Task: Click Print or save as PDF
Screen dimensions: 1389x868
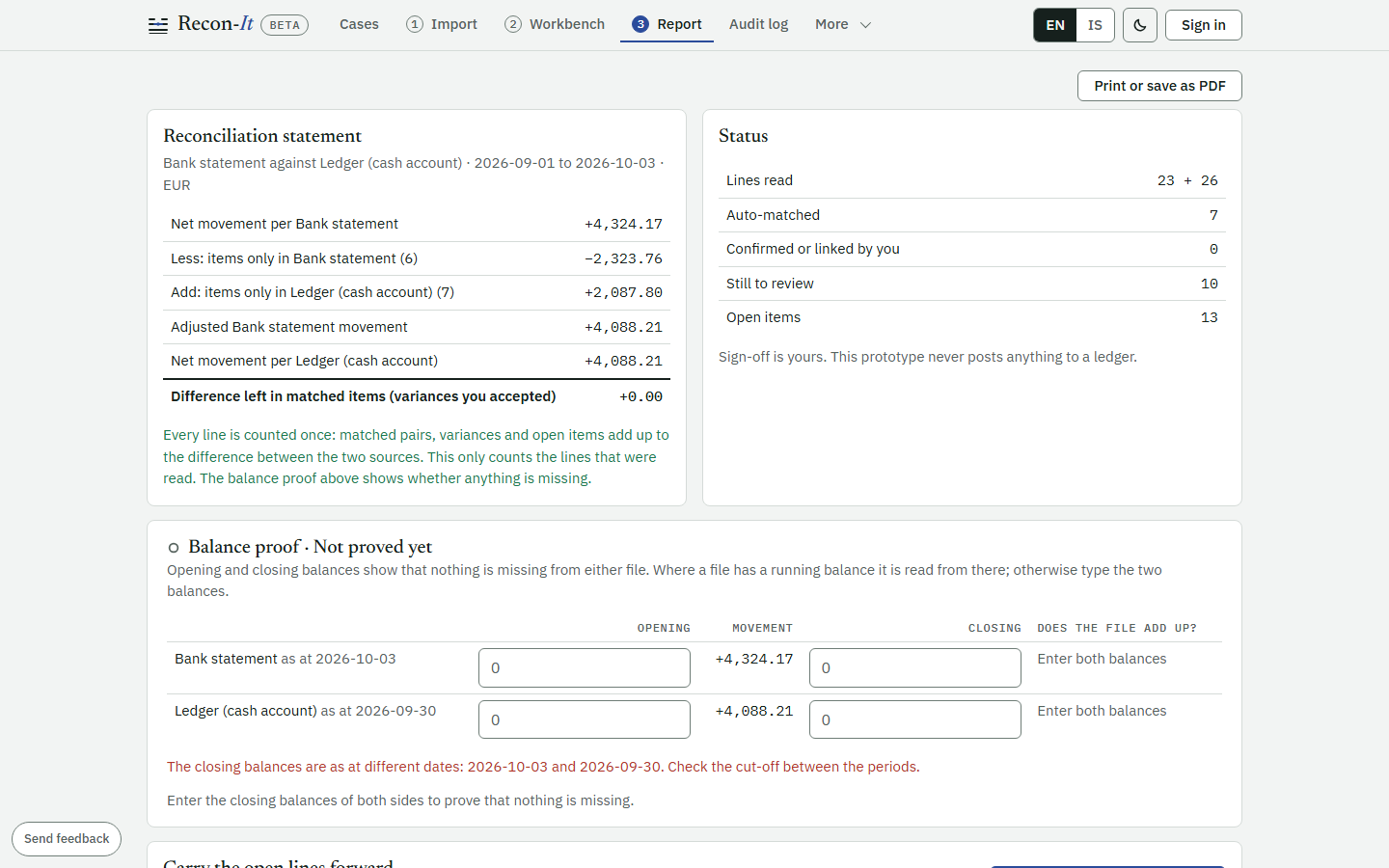Action: coord(1159,86)
